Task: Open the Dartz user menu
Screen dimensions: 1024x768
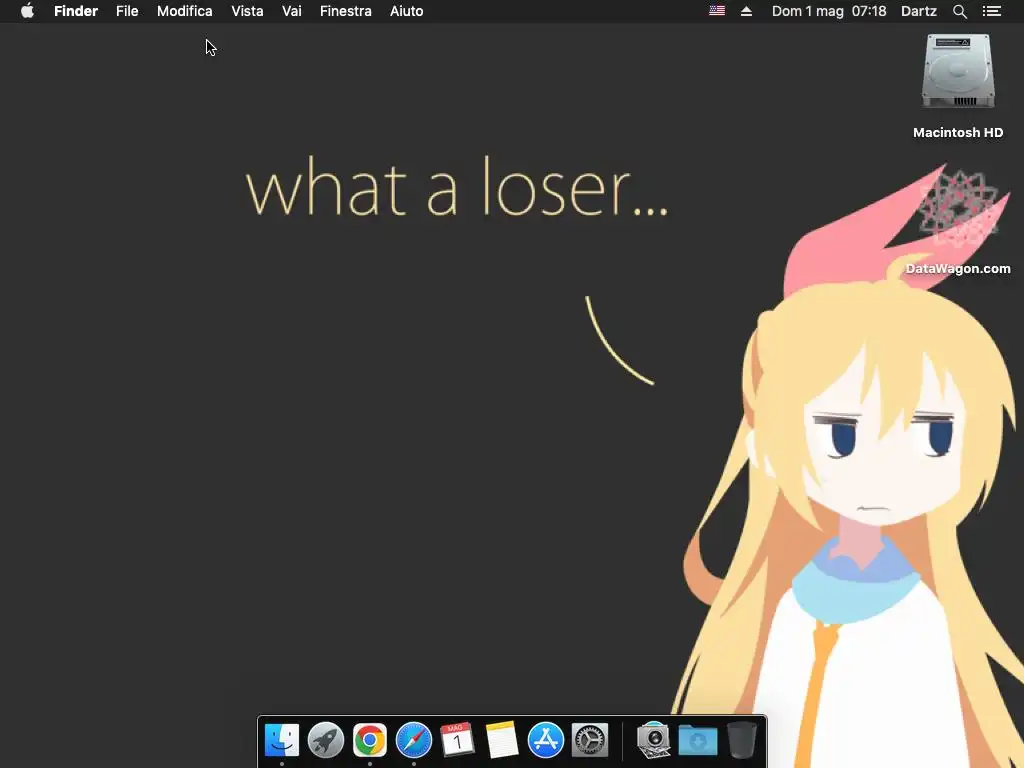Action: point(918,11)
